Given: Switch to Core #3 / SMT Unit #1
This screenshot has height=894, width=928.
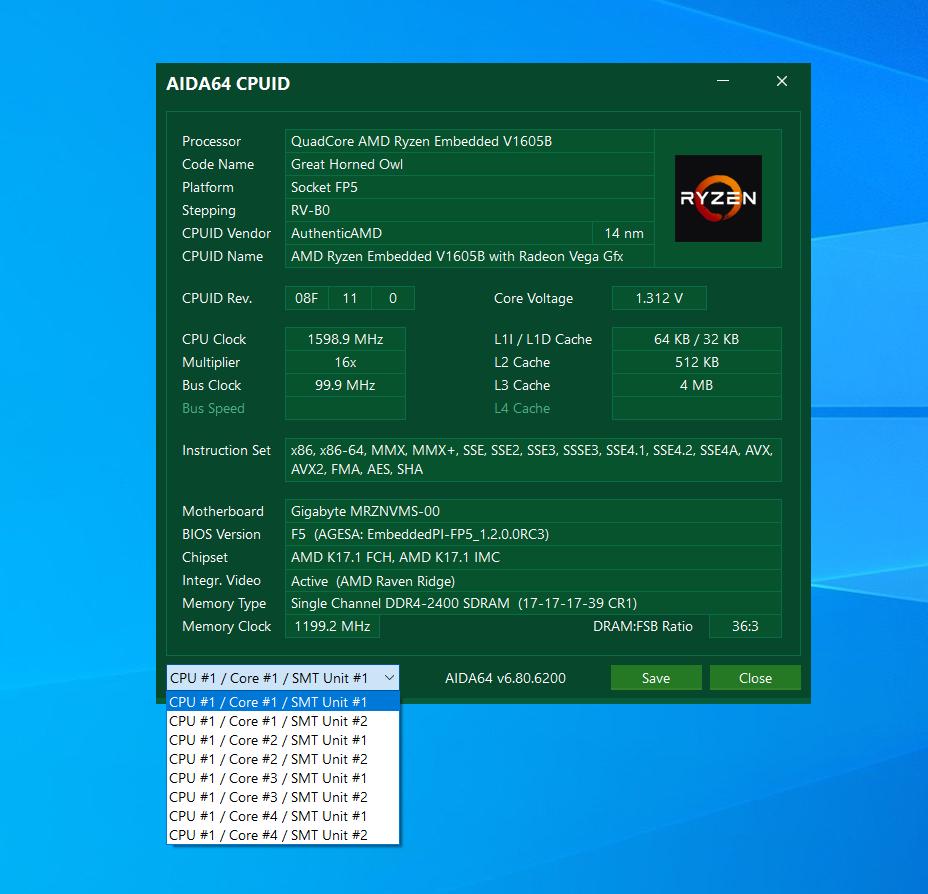Looking at the screenshot, I should click(x=268, y=778).
